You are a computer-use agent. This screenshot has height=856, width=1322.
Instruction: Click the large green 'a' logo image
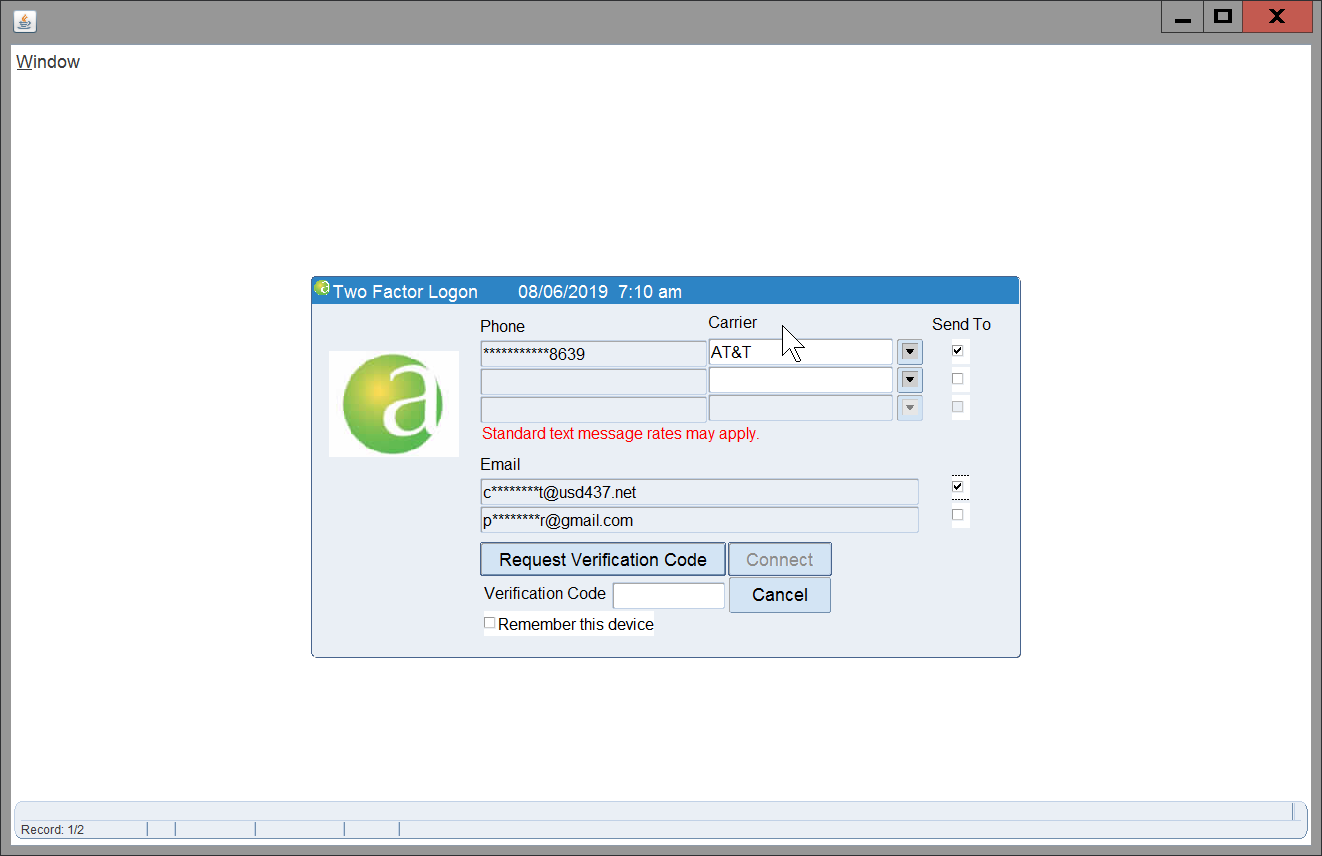(x=393, y=404)
